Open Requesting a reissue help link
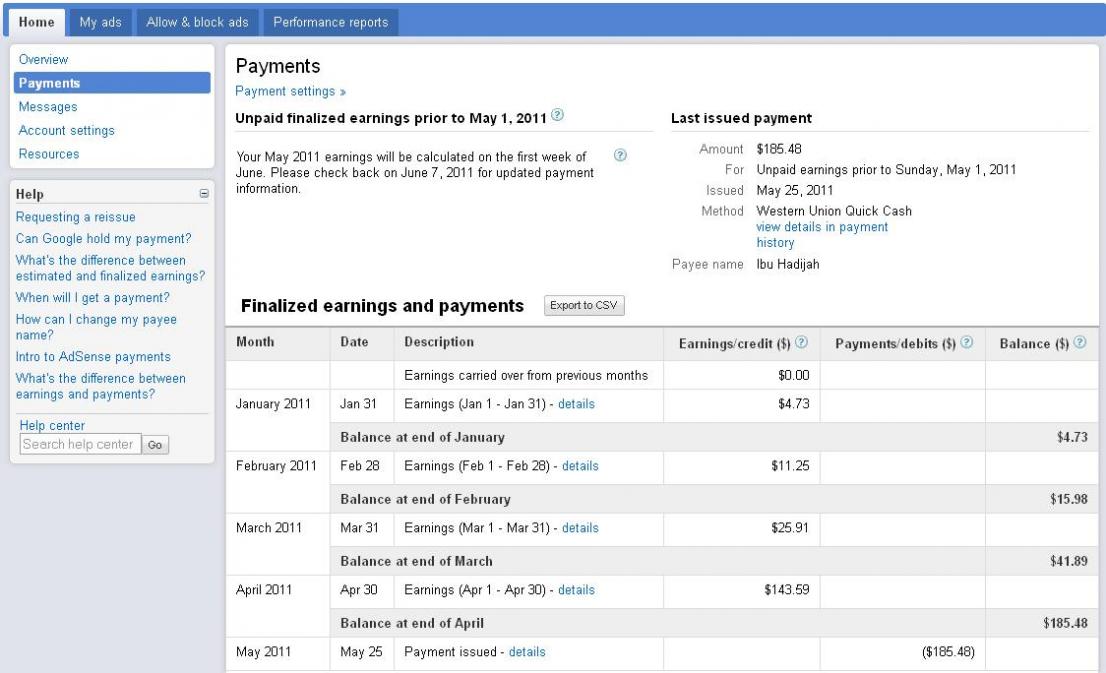Viewport: 1106px width, 673px height. [76, 216]
